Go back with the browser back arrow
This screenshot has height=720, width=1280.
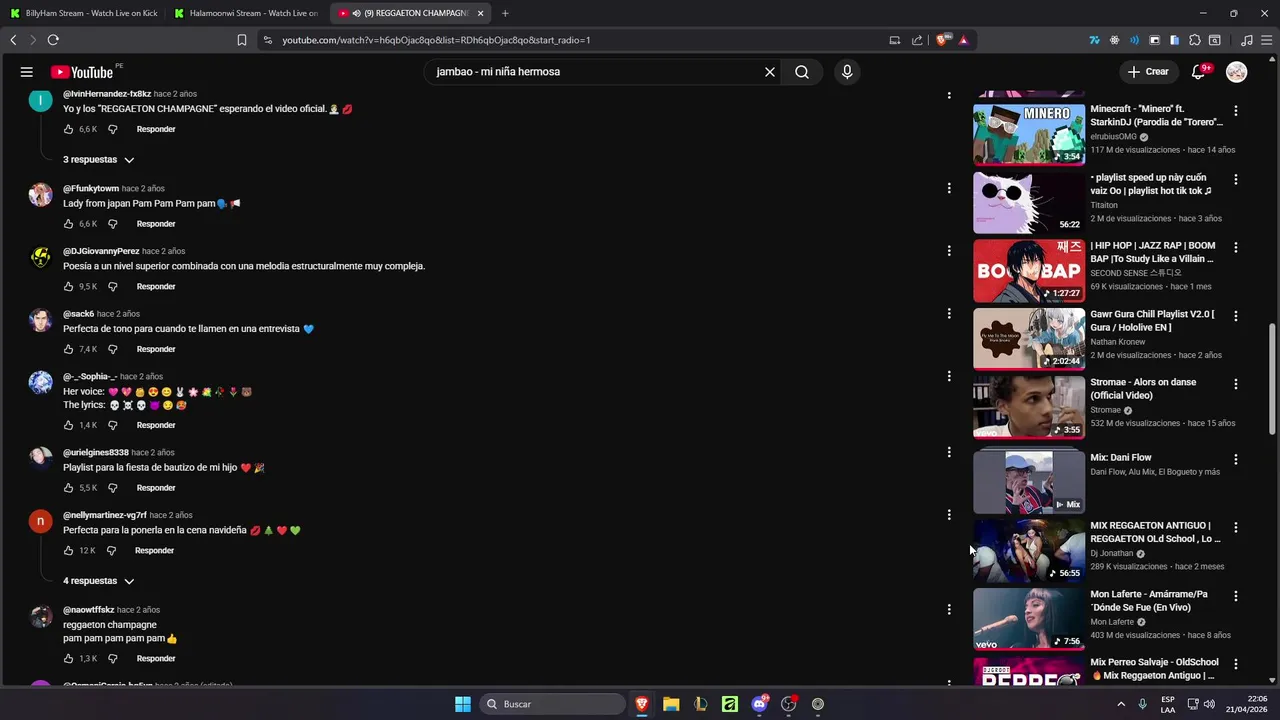13,40
